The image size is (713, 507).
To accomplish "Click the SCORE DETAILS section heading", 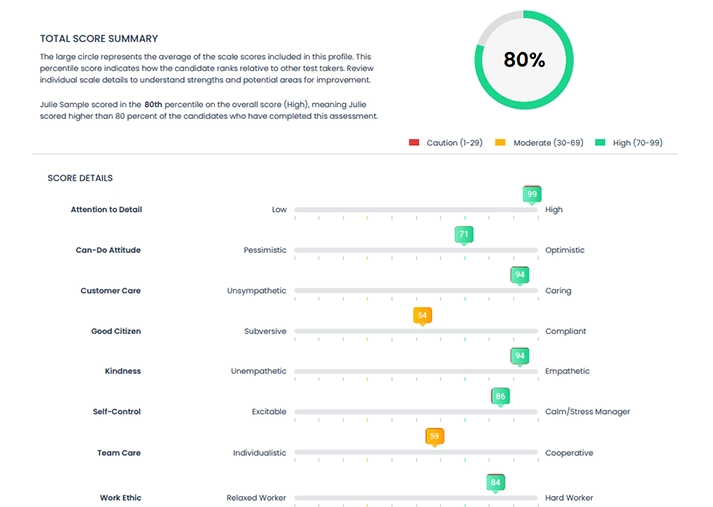I will click(x=80, y=178).
